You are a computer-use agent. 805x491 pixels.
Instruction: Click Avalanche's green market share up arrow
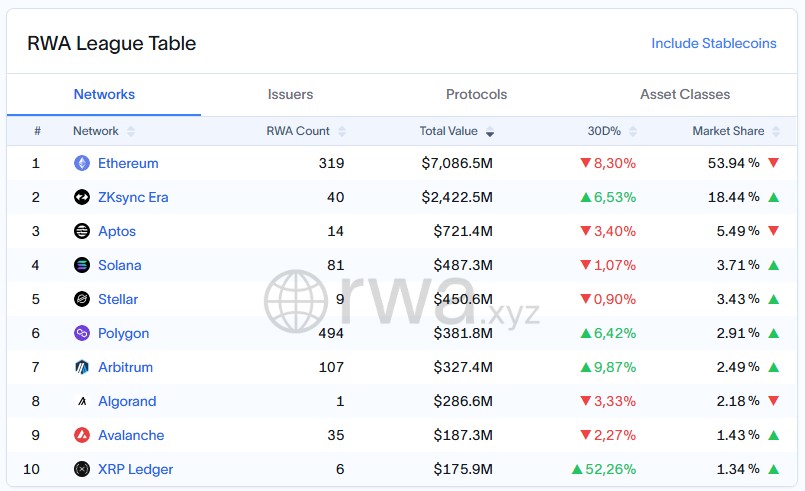[x=774, y=435]
